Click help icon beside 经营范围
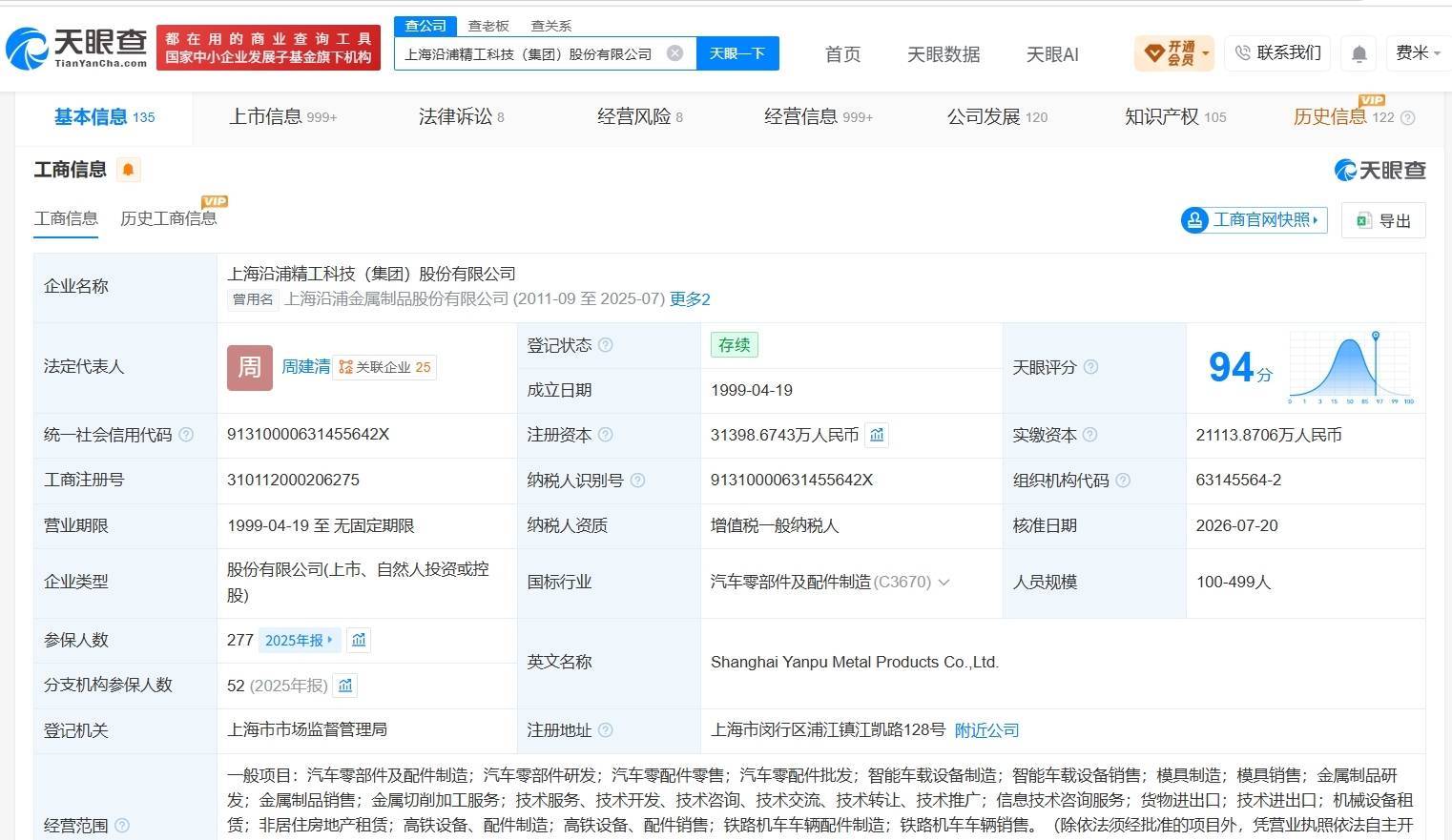The height and width of the screenshot is (840, 1452). (121, 826)
